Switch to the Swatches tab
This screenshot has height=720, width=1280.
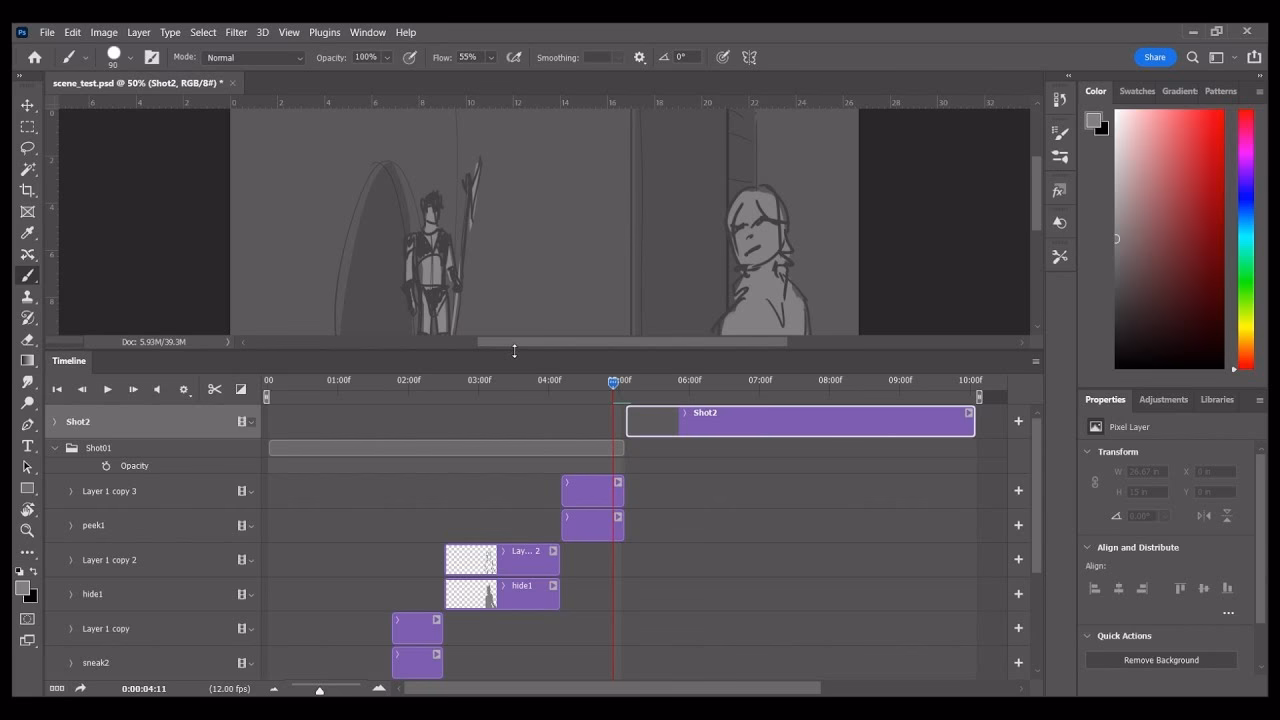[x=1137, y=90]
